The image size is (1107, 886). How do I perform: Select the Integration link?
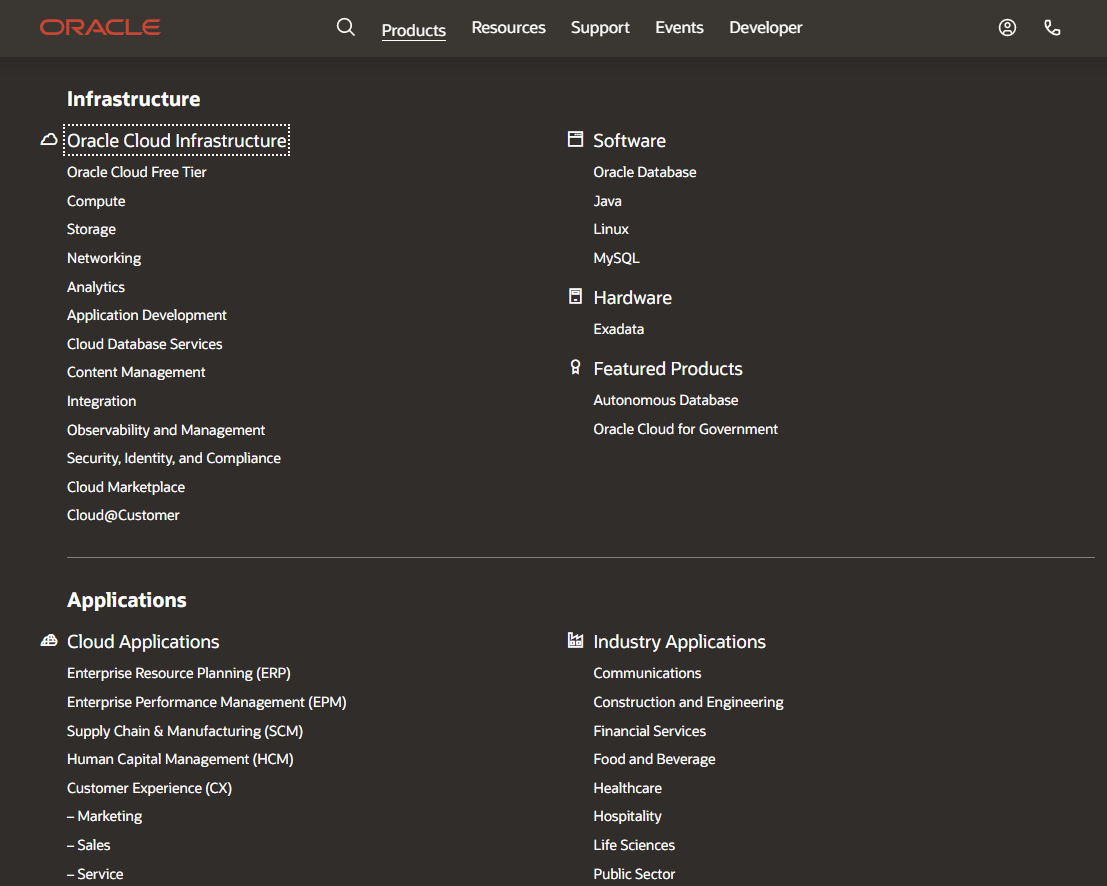pyautogui.click(x=102, y=401)
